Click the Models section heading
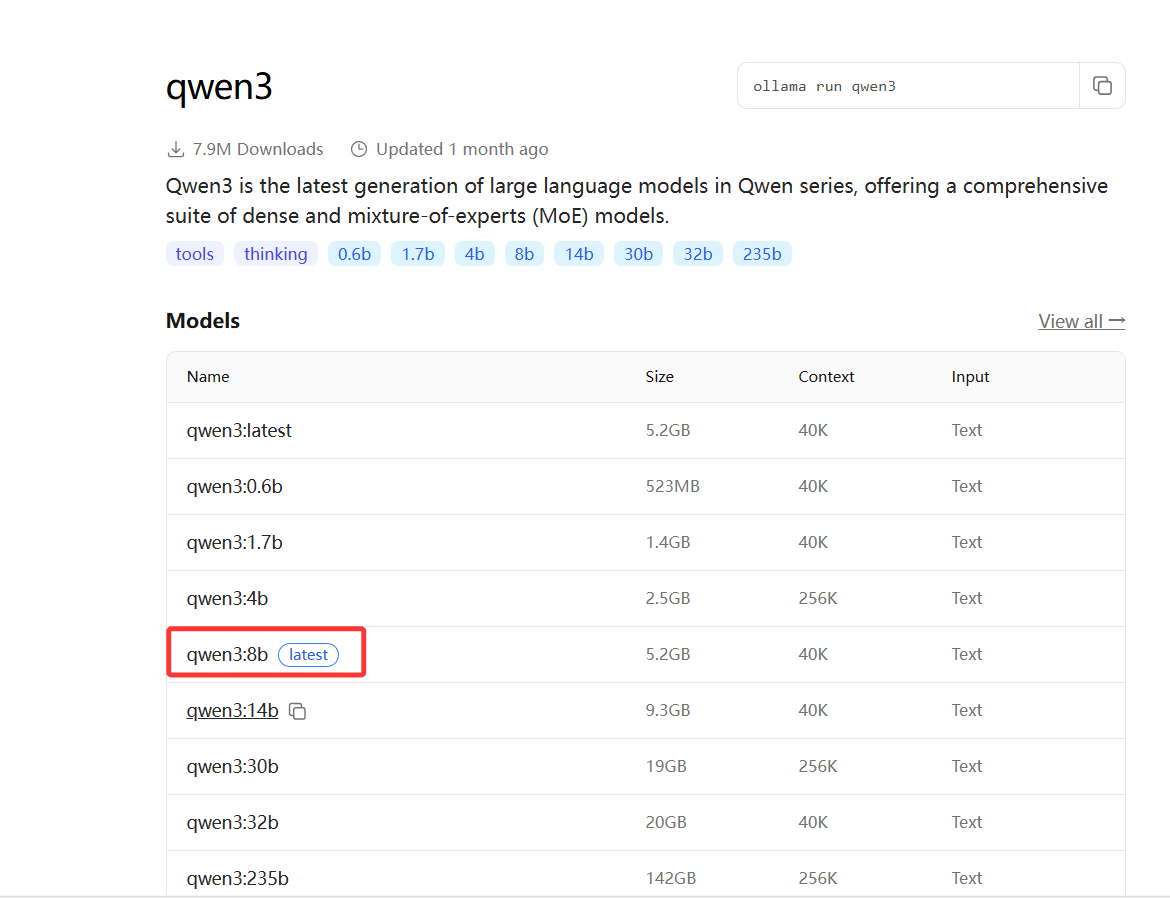The image size is (1170, 898). (203, 321)
